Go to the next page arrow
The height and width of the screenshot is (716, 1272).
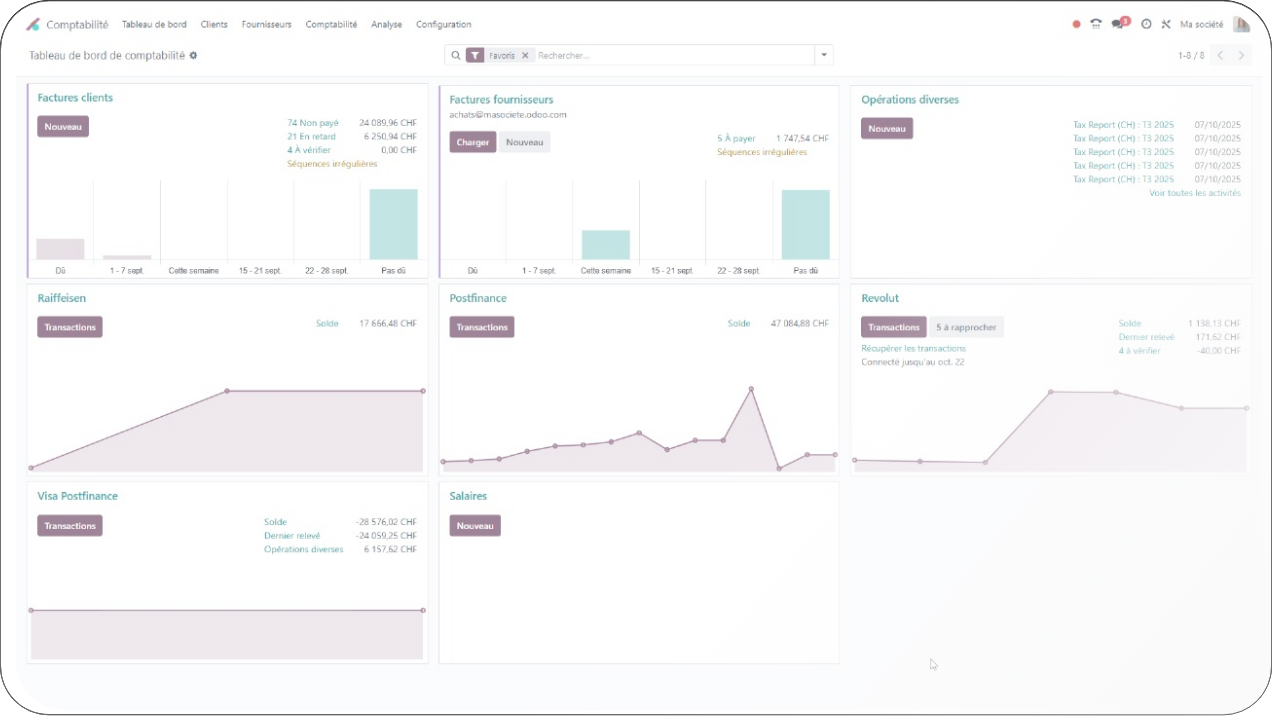coord(1241,55)
